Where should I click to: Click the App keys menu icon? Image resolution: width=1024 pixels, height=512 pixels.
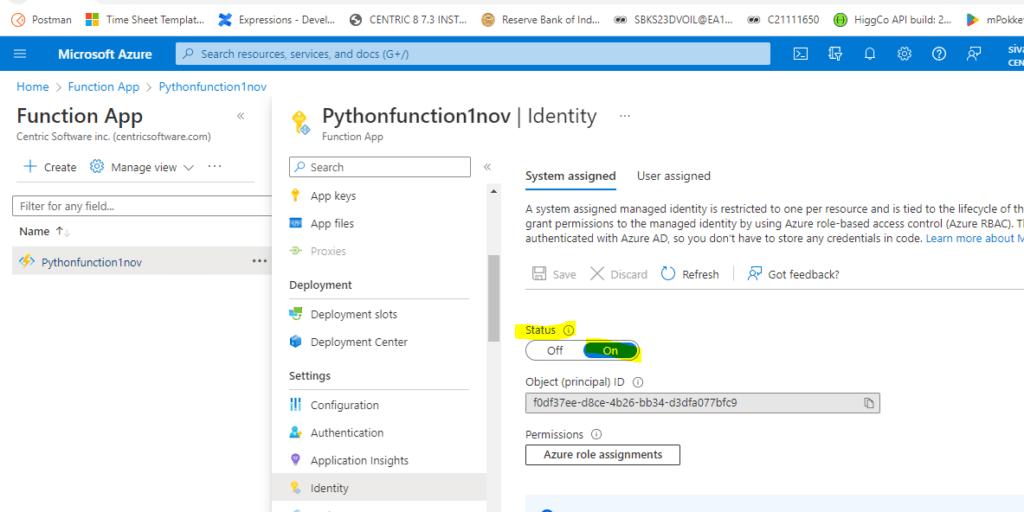[x=296, y=195]
